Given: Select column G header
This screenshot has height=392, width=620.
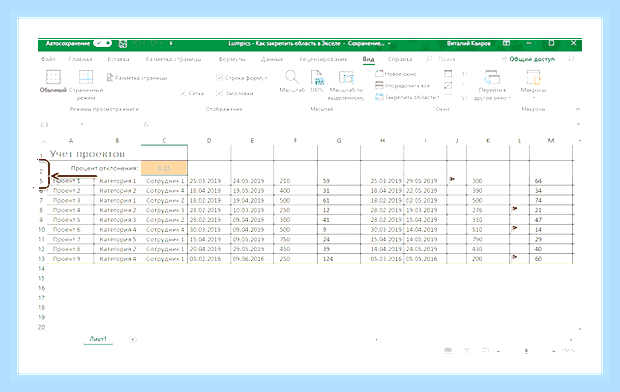Looking at the screenshot, I should (339, 140).
